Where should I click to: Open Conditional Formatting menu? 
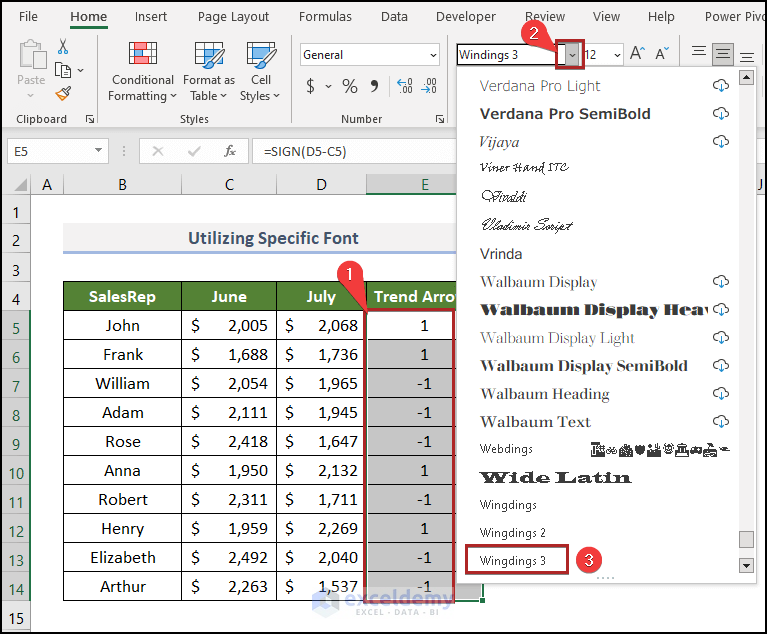pos(142,71)
